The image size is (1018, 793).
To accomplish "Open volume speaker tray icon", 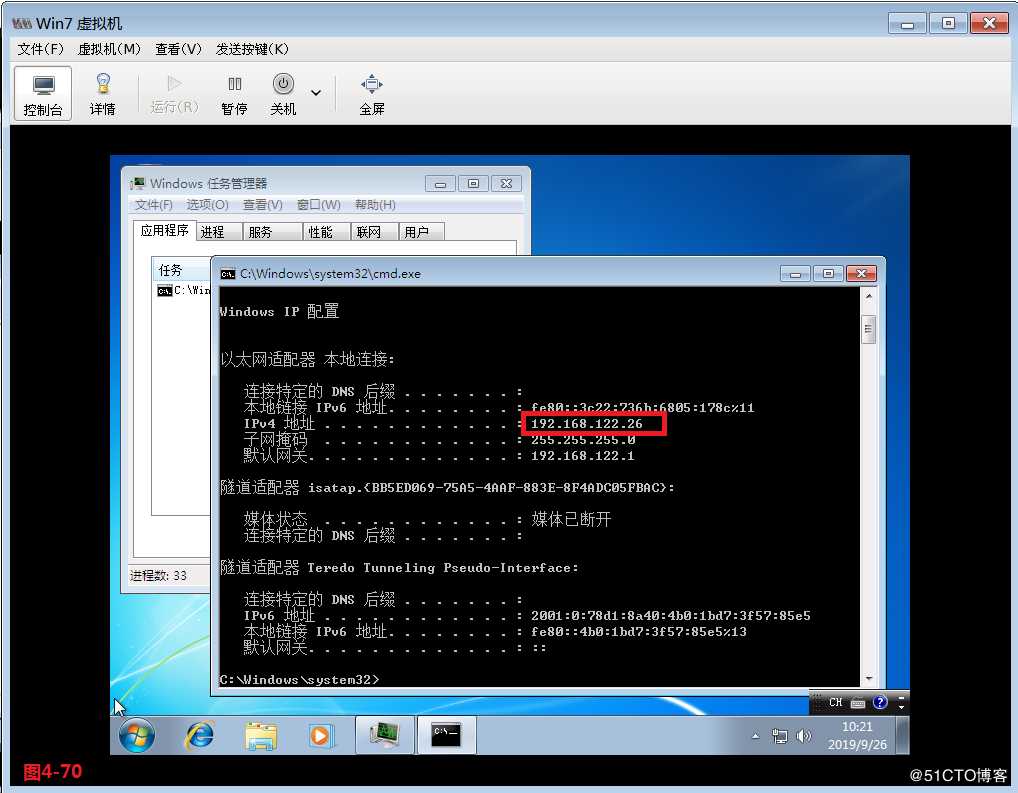I will click(804, 736).
